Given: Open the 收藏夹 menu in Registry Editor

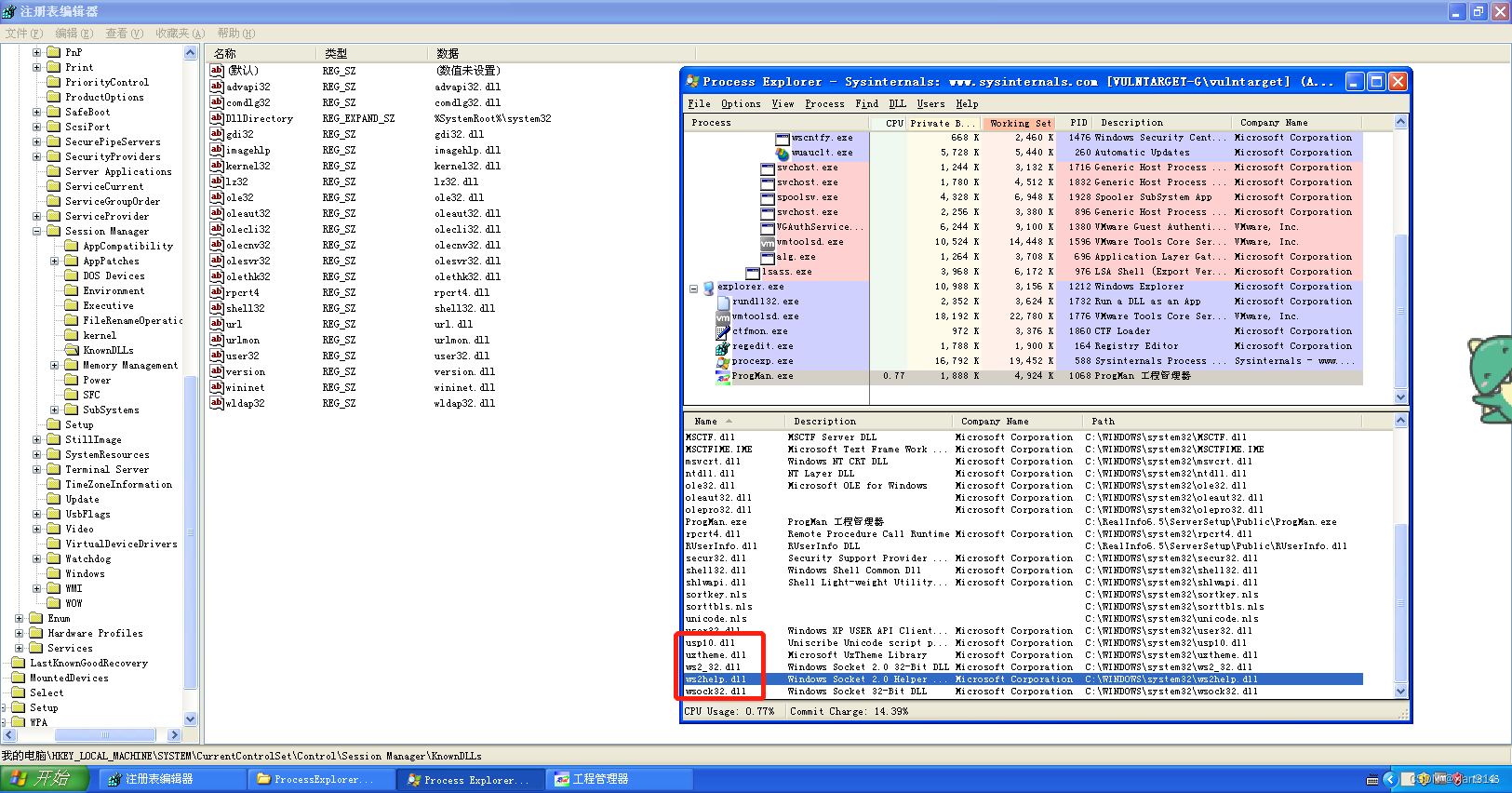Looking at the screenshot, I should pos(180,34).
